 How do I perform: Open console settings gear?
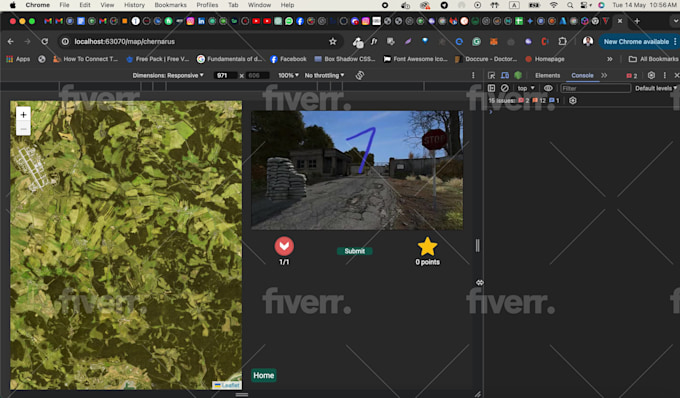[573, 101]
